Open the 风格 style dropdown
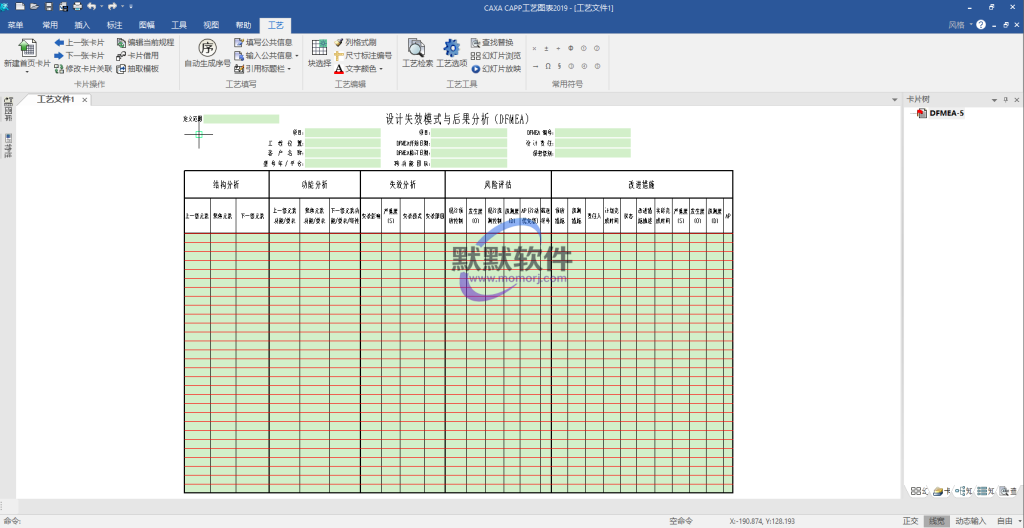Image resolution: width=1024 pixels, height=528 pixels. (959, 24)
